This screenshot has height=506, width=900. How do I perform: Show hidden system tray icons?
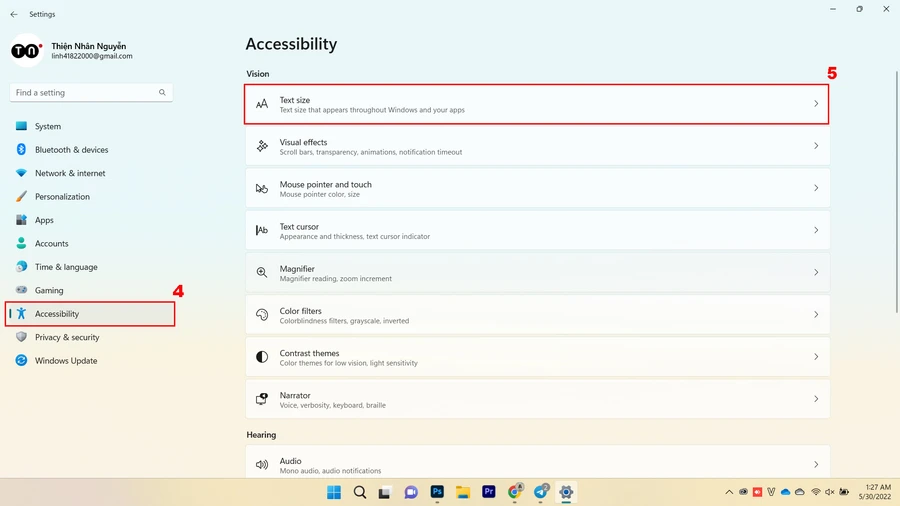coord(729,492)
